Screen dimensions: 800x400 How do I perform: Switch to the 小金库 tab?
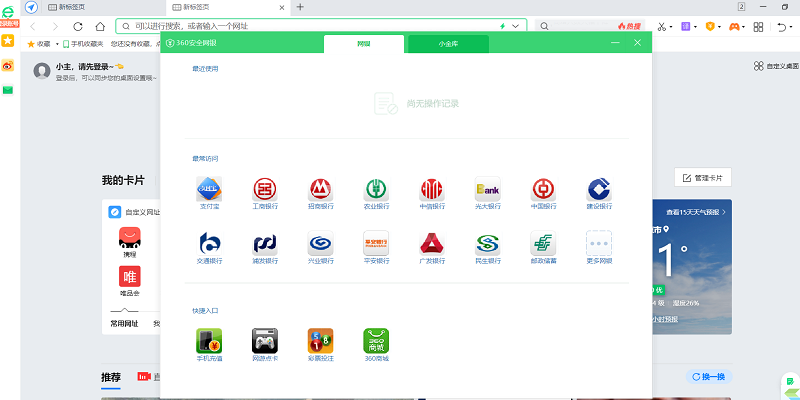(x=448, y=44)
